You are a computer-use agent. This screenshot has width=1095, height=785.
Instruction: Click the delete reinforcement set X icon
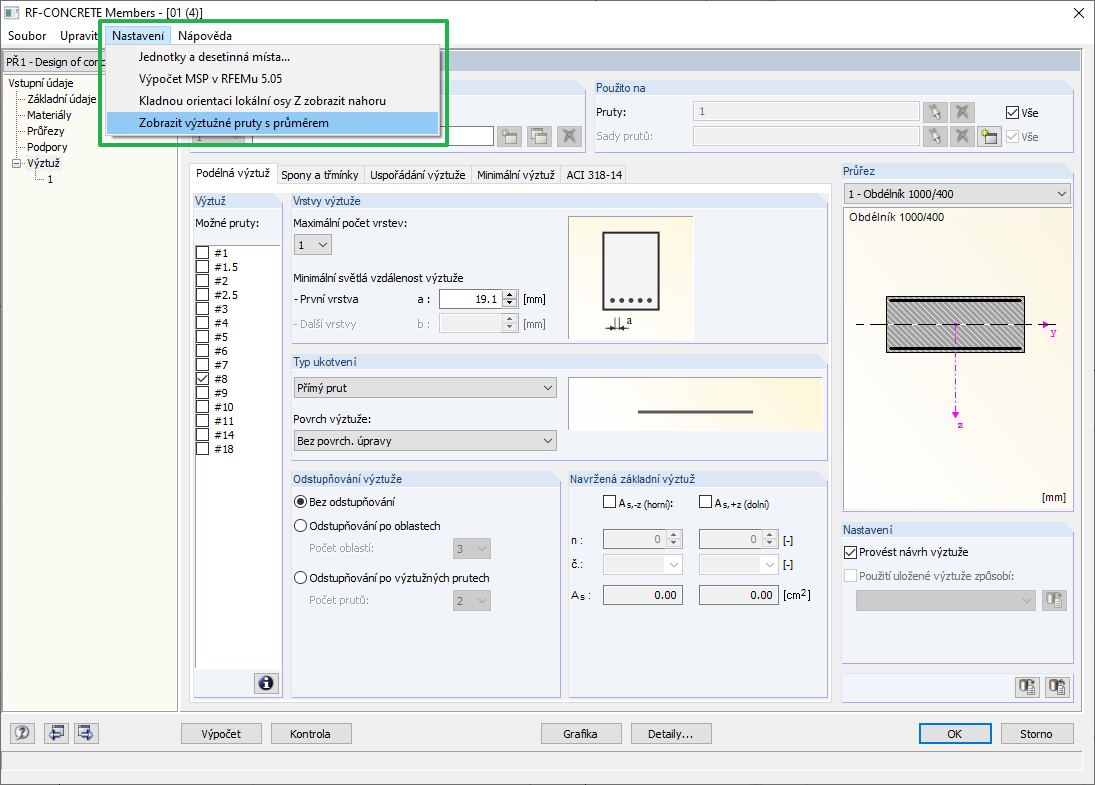pos(569,136)
